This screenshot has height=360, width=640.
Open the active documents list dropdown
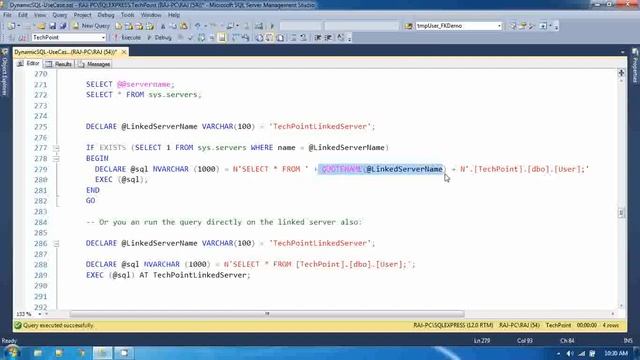click(x=622, y=52)
